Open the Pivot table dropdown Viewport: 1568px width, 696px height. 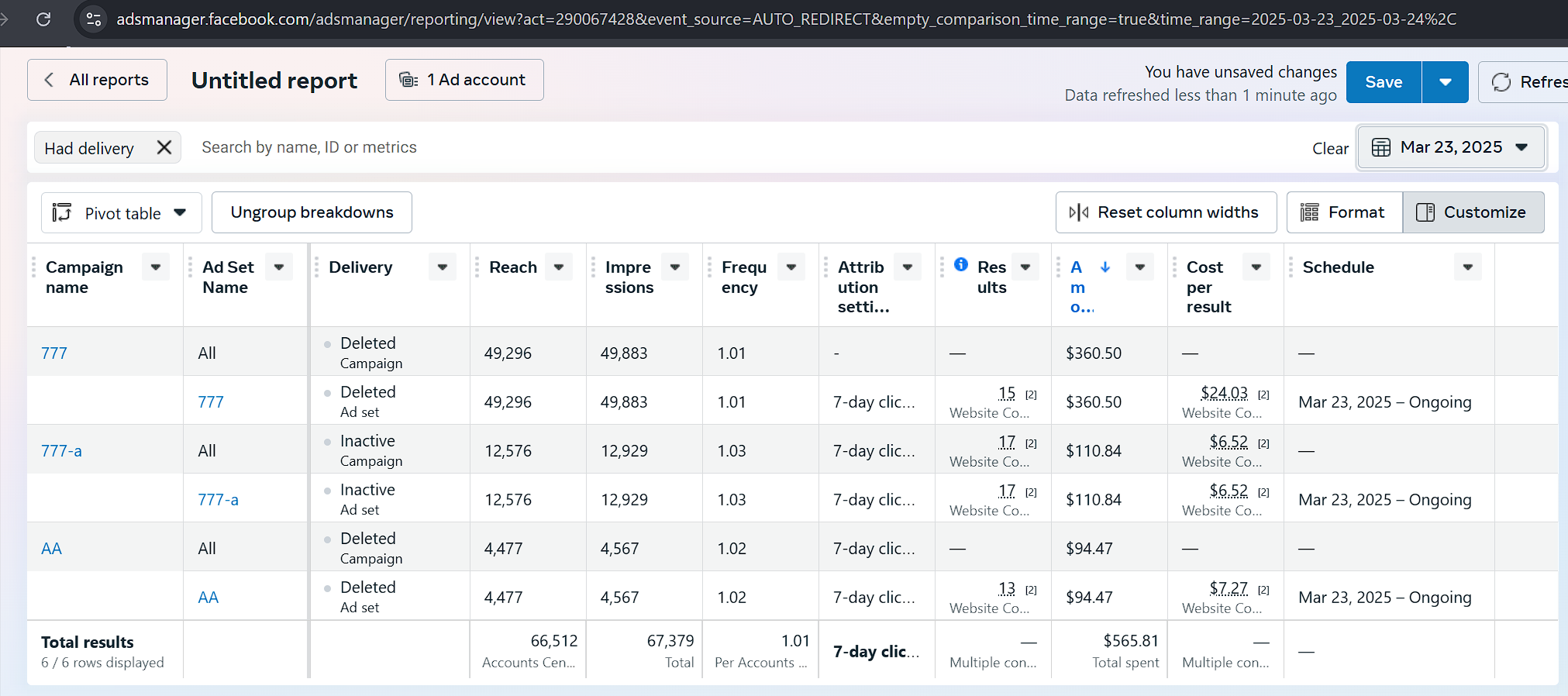pyautogui.click(x=121, y=213)
